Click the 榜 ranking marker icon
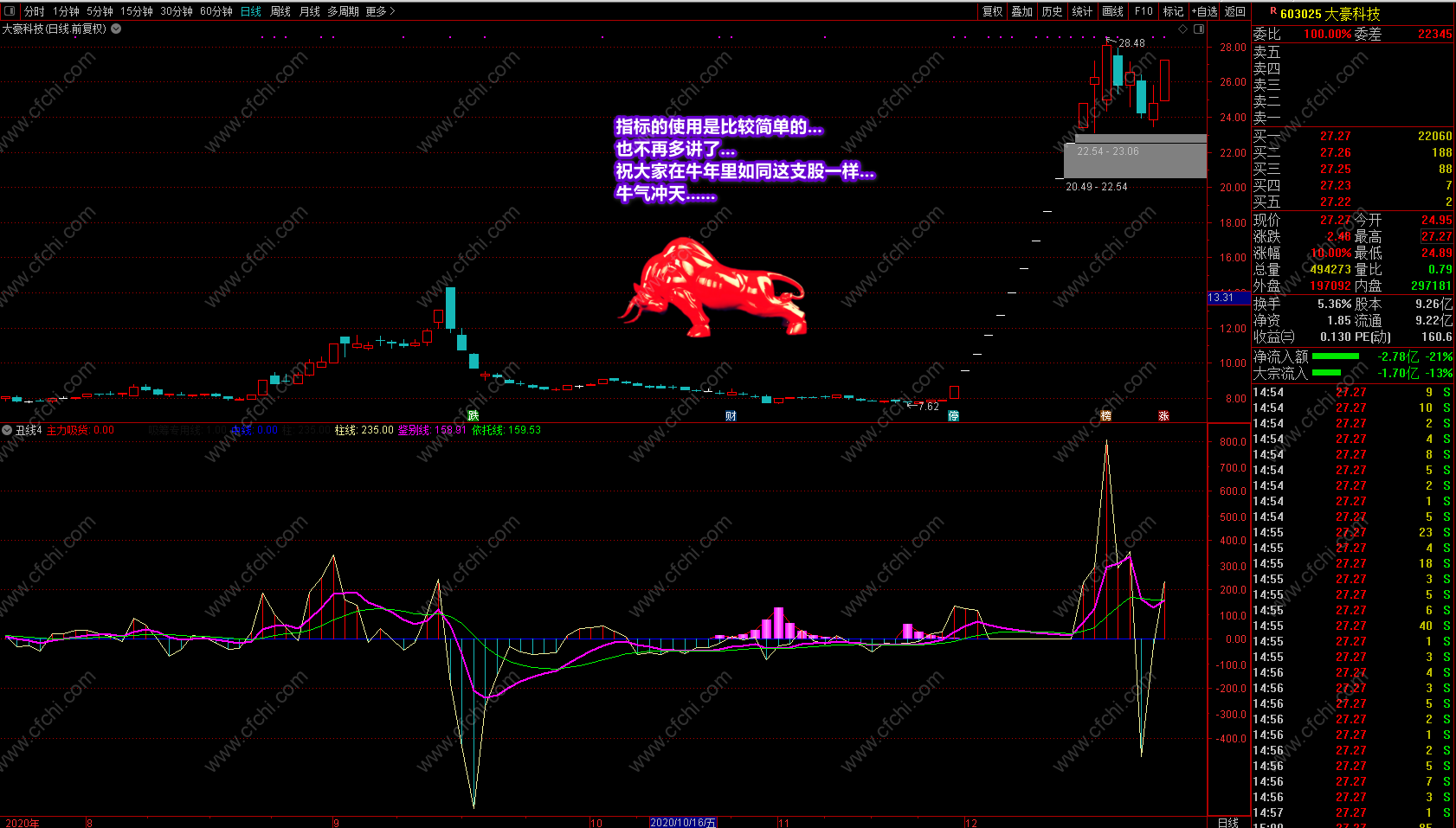Viewport: 1456px width, 828px height. tap(1105, 416)
